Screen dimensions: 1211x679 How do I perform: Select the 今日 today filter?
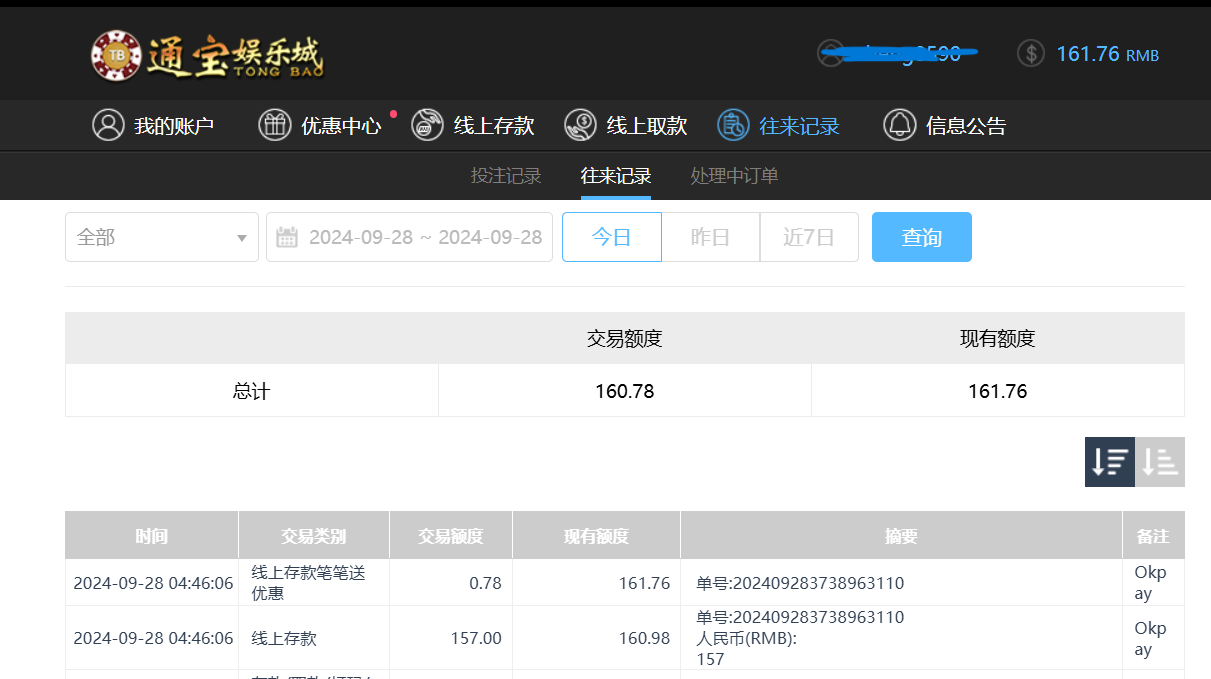coord(611,237)
